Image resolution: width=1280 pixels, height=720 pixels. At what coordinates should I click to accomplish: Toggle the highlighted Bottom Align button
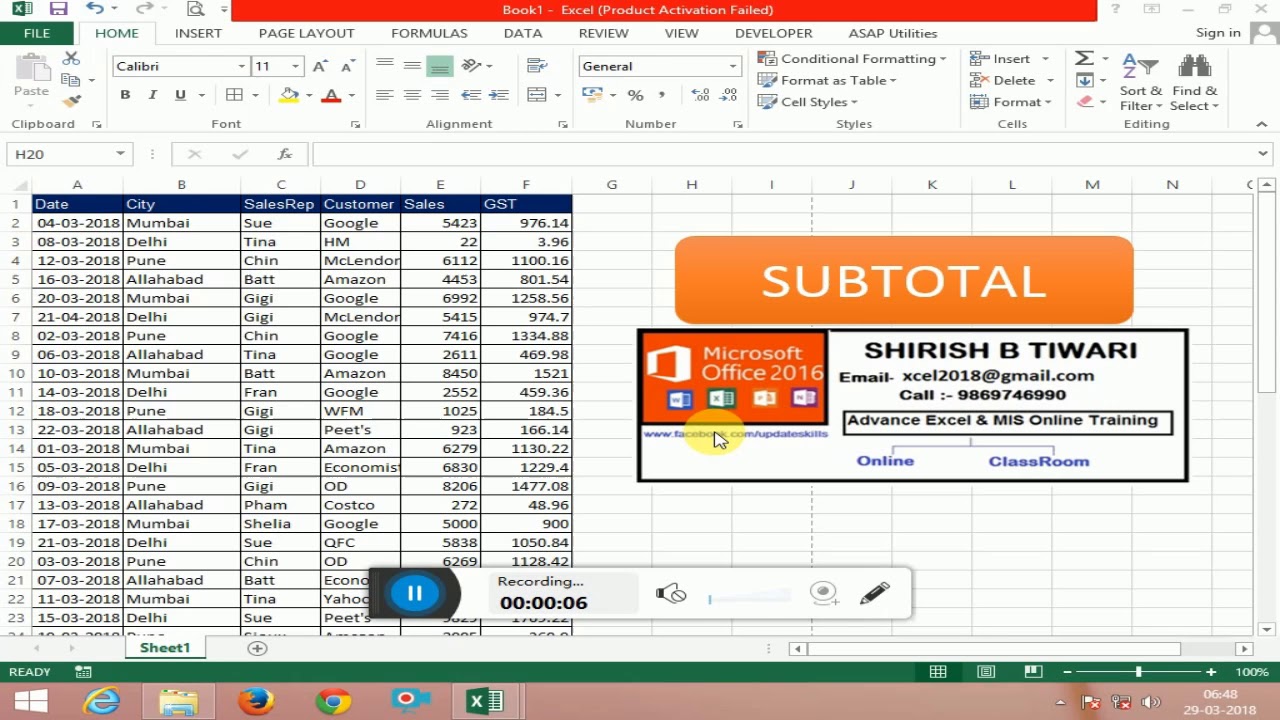point(439,66)
